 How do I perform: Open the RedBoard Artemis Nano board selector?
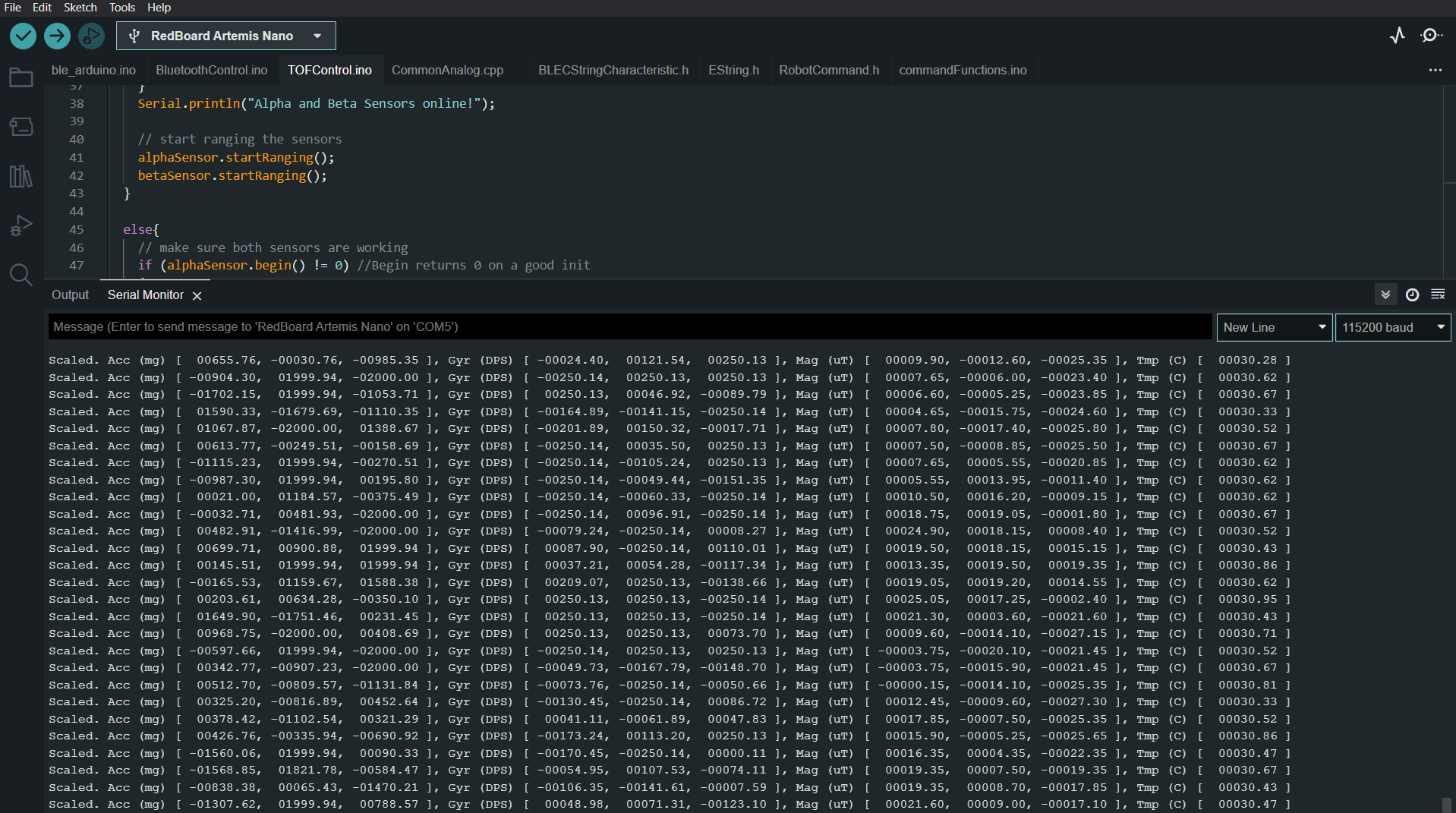coord(226,36)
